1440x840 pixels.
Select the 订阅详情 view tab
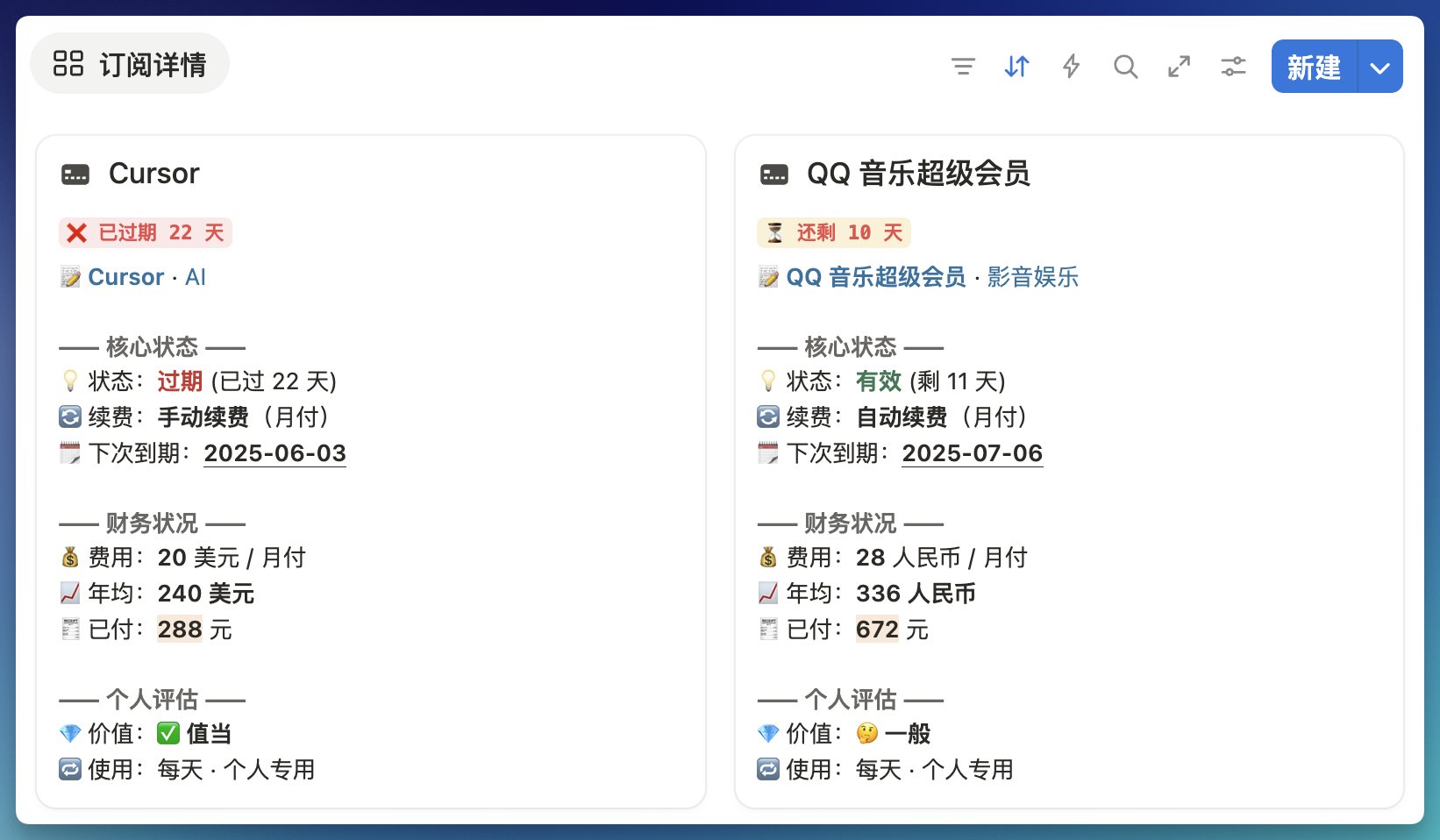(130, 64)
